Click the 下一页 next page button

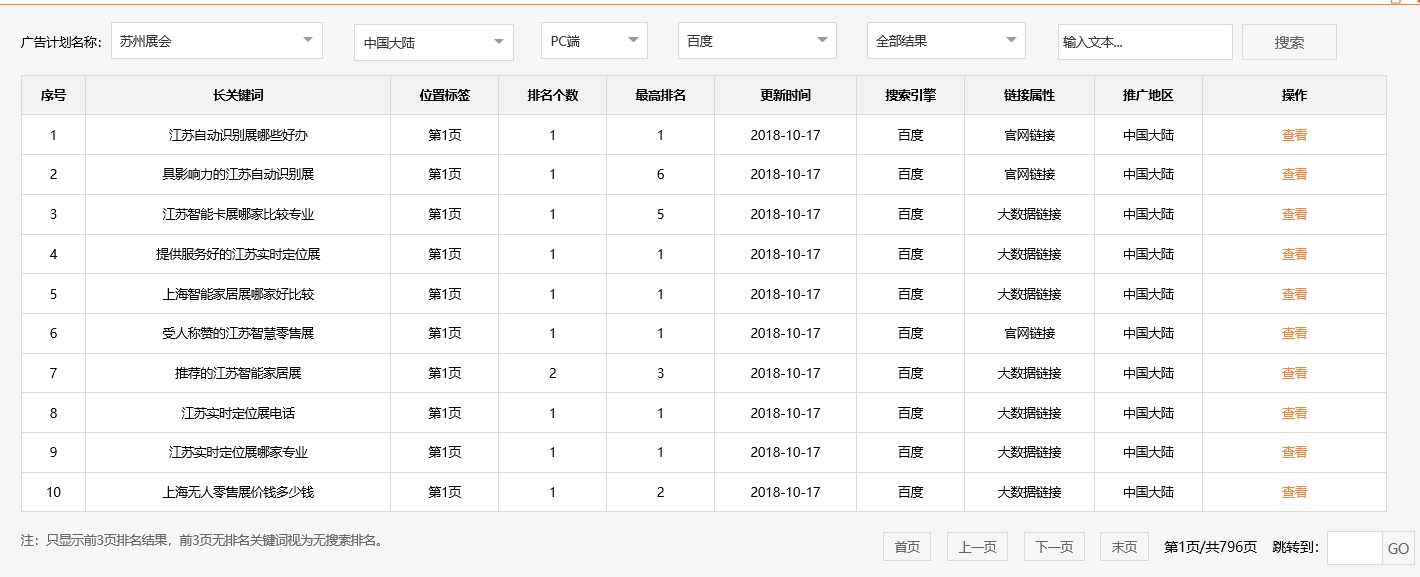pyautogui.click(x=1053, y=546)
